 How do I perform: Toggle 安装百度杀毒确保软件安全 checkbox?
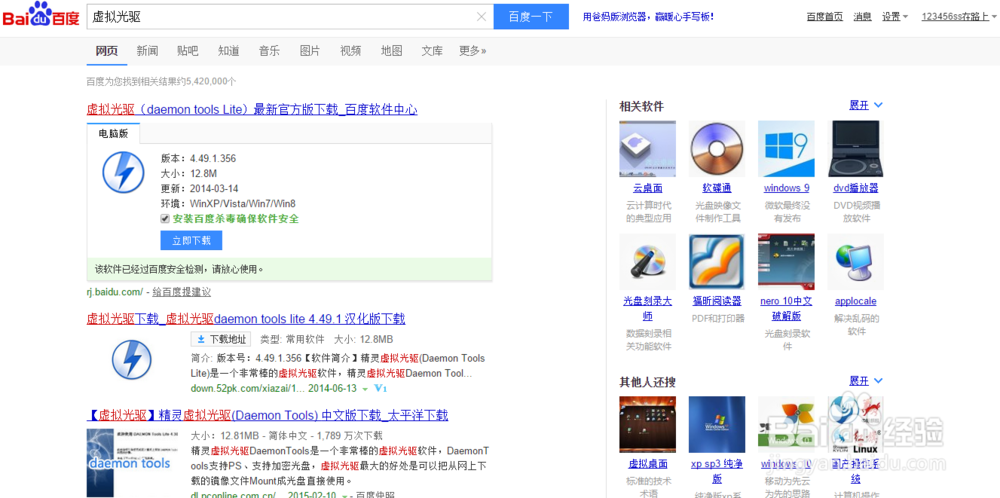165,219
